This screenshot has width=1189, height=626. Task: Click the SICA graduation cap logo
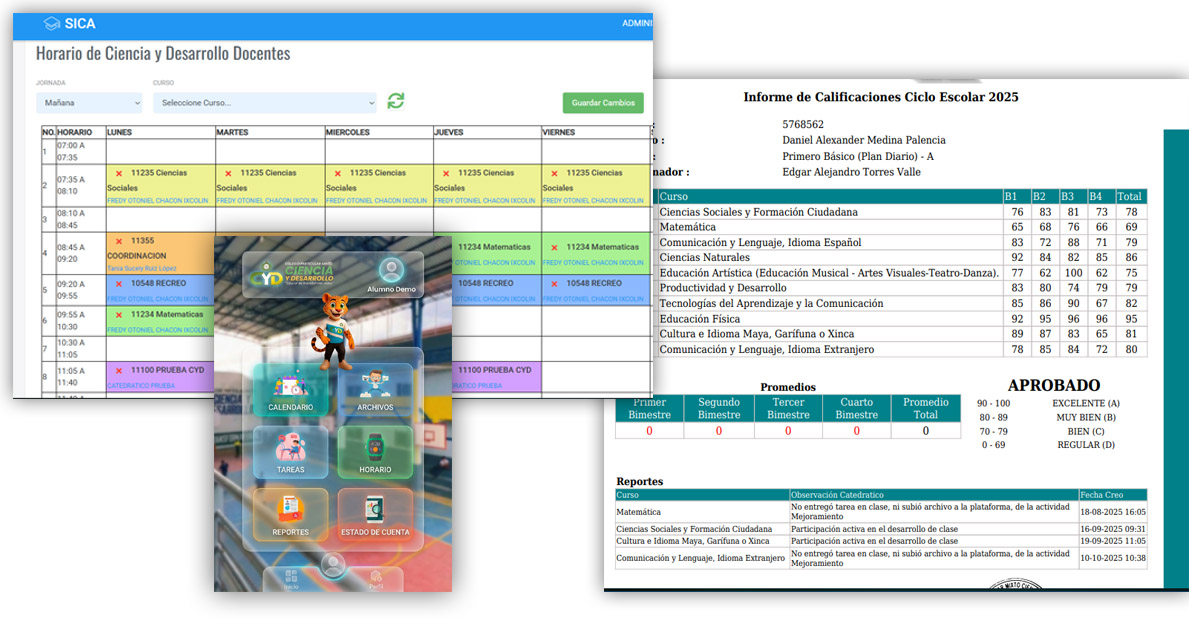[52, 24]
